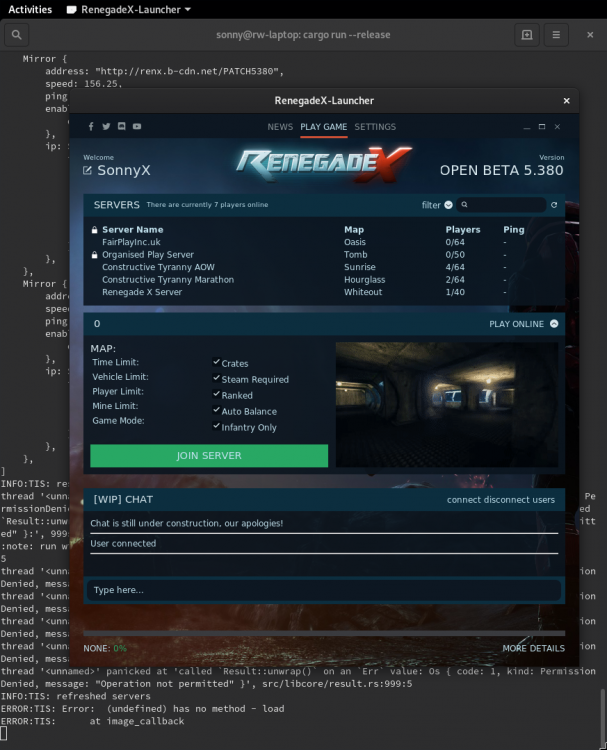The image size is (607, 750).
Task: Close the launcher with inner close icon
Action: click(557, 127)
